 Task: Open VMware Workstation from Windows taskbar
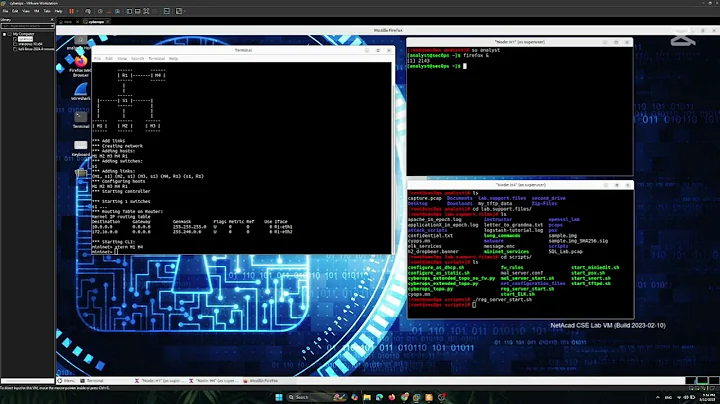click(416, 397)
